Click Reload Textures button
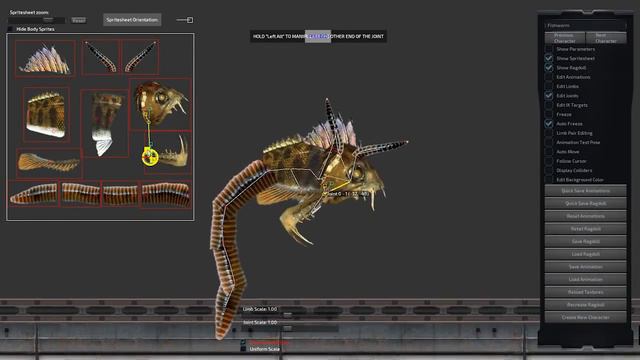The image size is (640, 360). coord(586,292)
